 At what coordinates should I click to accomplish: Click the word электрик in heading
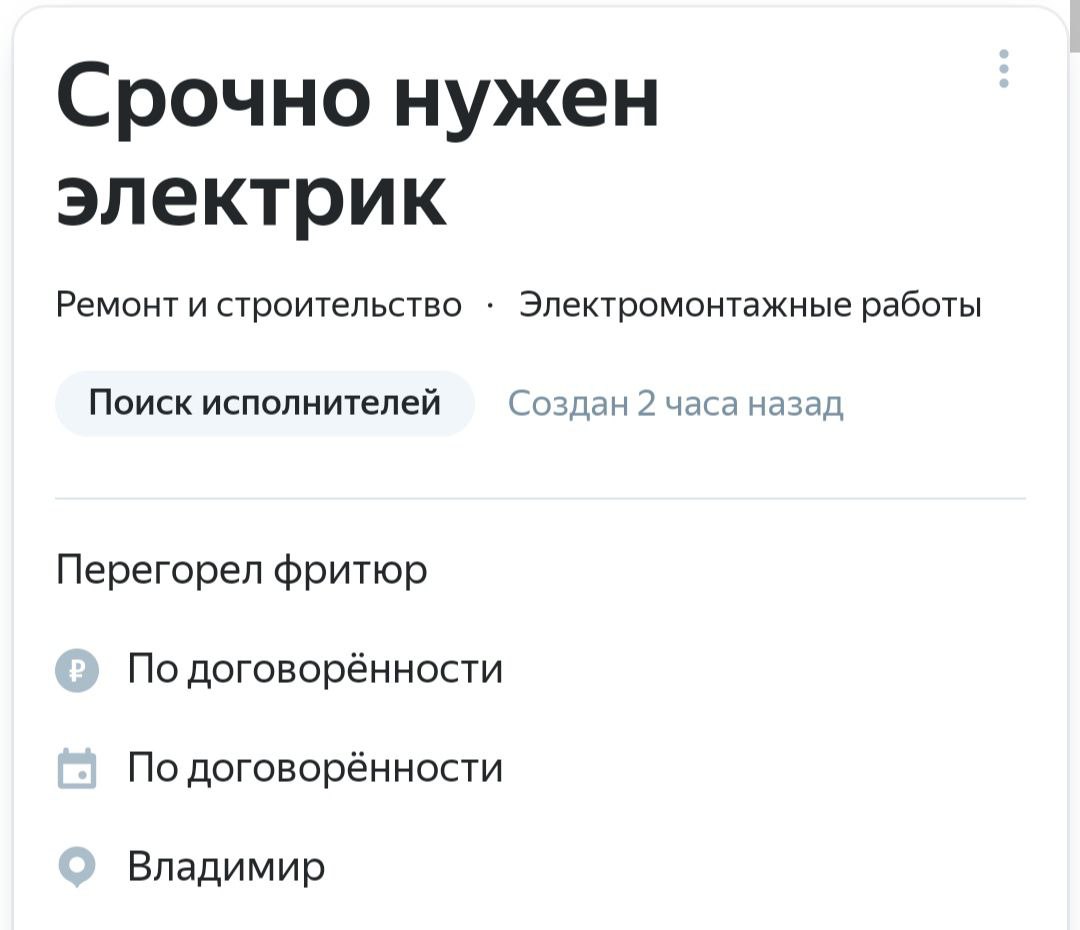point(252,201)
